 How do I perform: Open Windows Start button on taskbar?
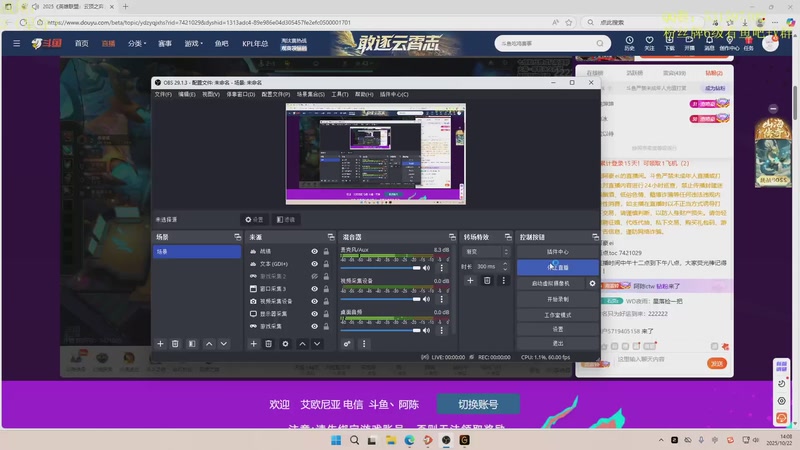click(336, 440)
